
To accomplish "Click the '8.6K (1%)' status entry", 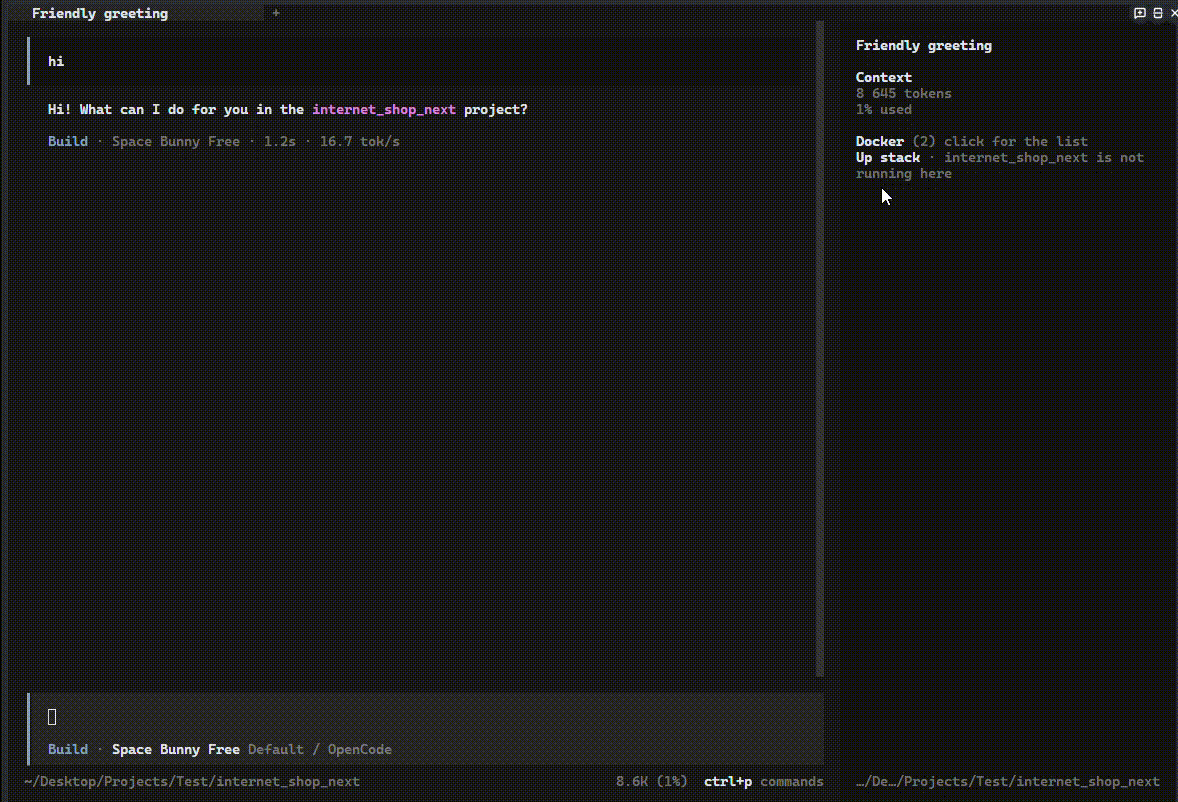I will click(651, 782).
